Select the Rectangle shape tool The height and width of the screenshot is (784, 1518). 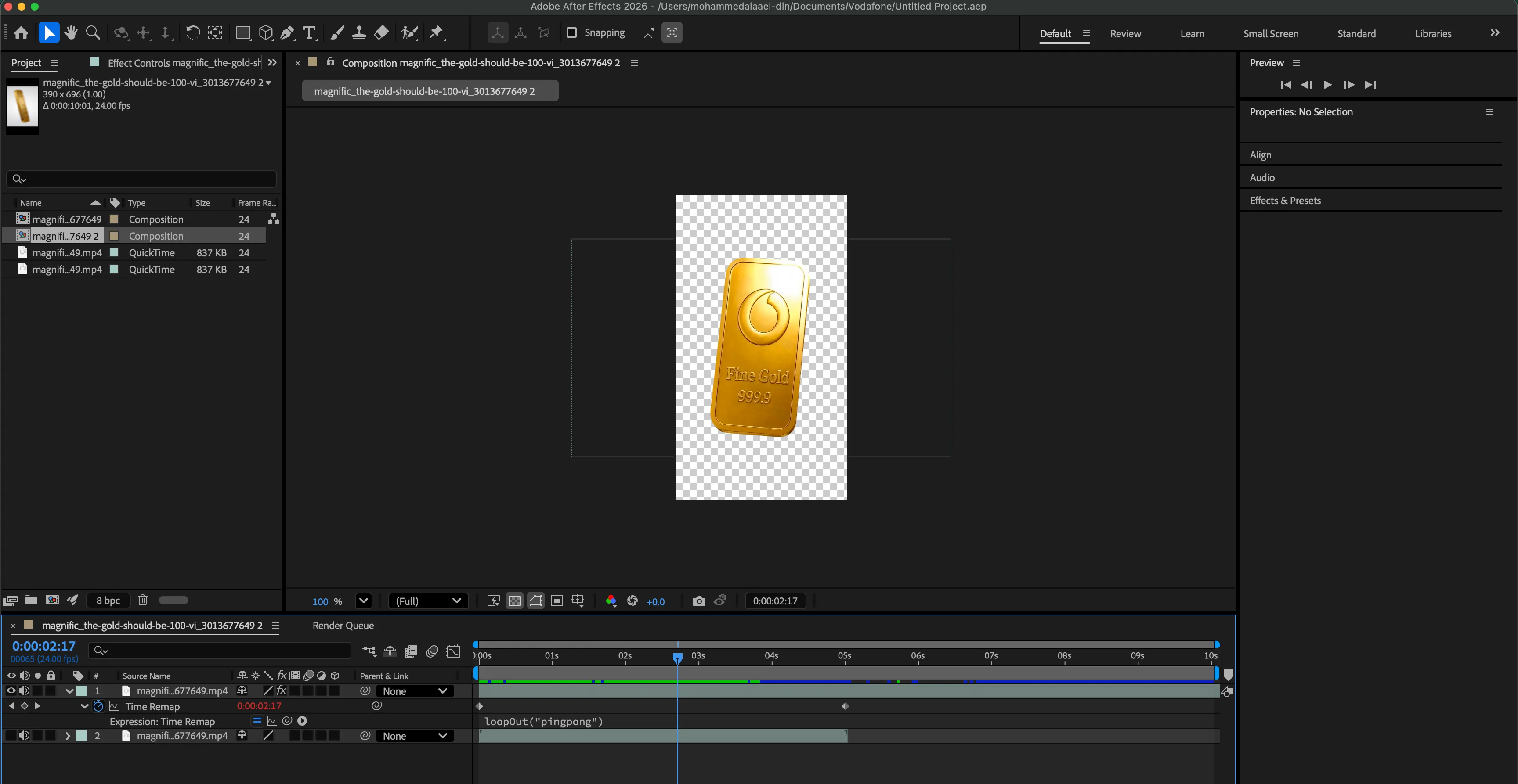[x=243, y=33]
